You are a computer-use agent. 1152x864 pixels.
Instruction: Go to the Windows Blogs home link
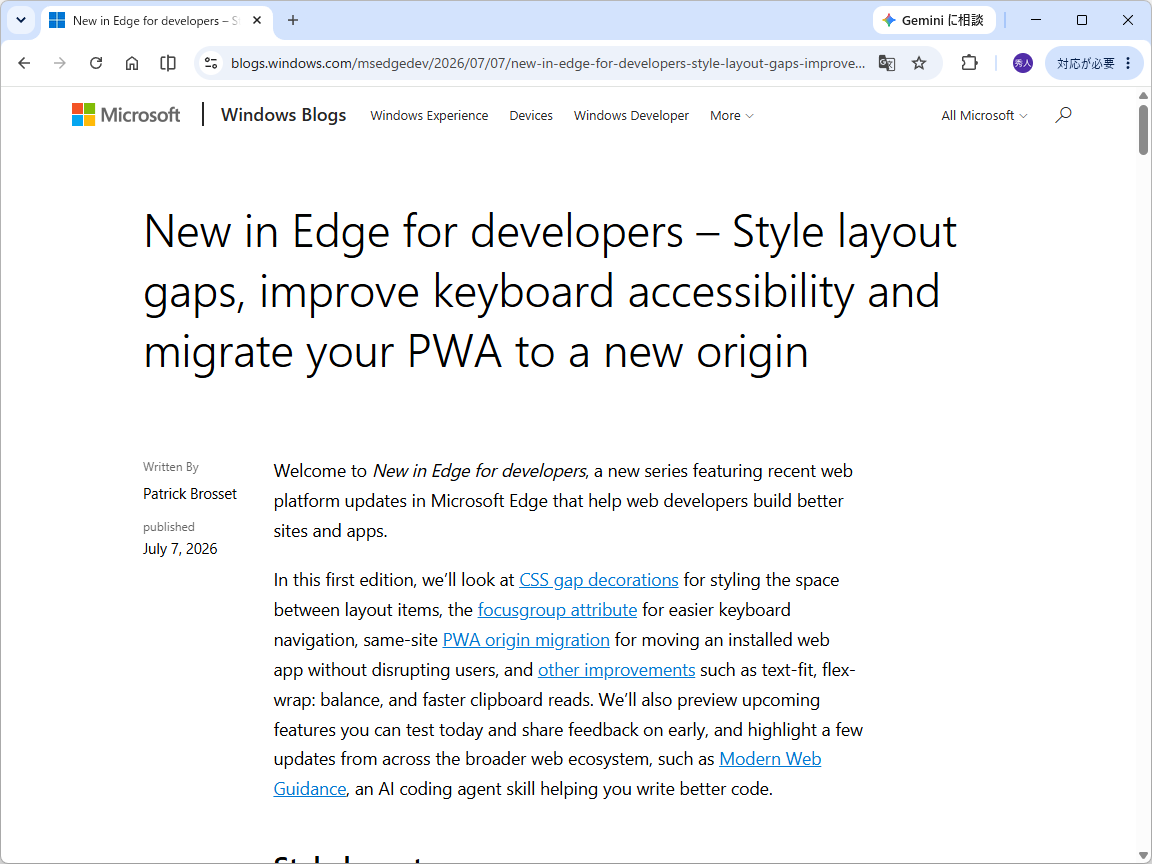(284, 115)
